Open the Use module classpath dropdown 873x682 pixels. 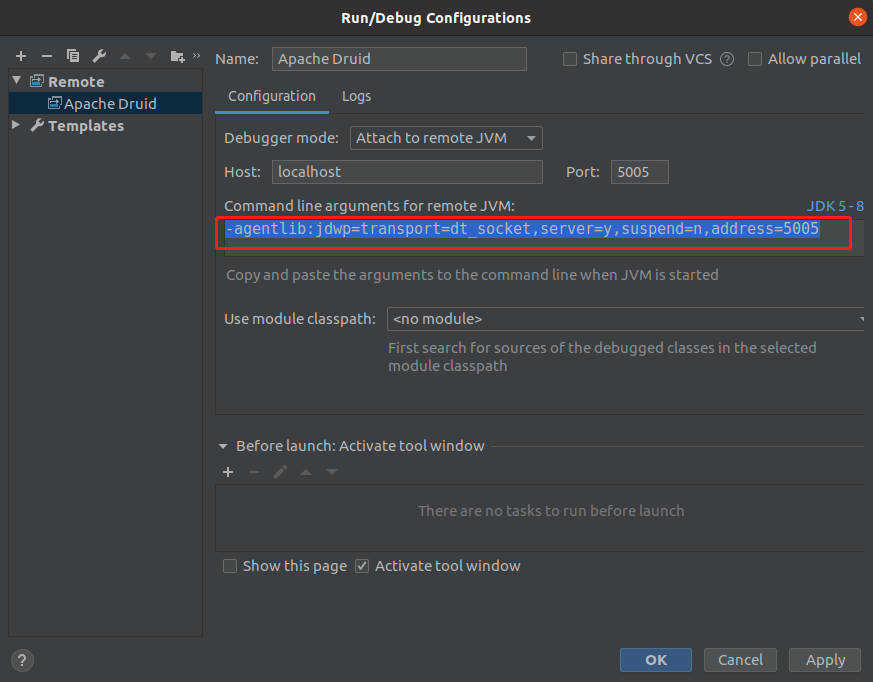click(625, 319)
